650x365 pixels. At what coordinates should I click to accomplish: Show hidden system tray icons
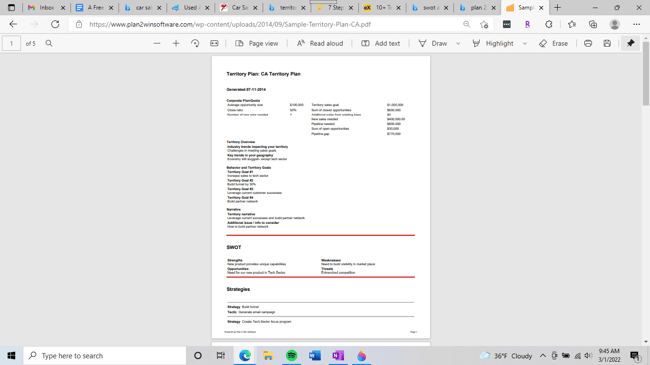click(543, 356)
